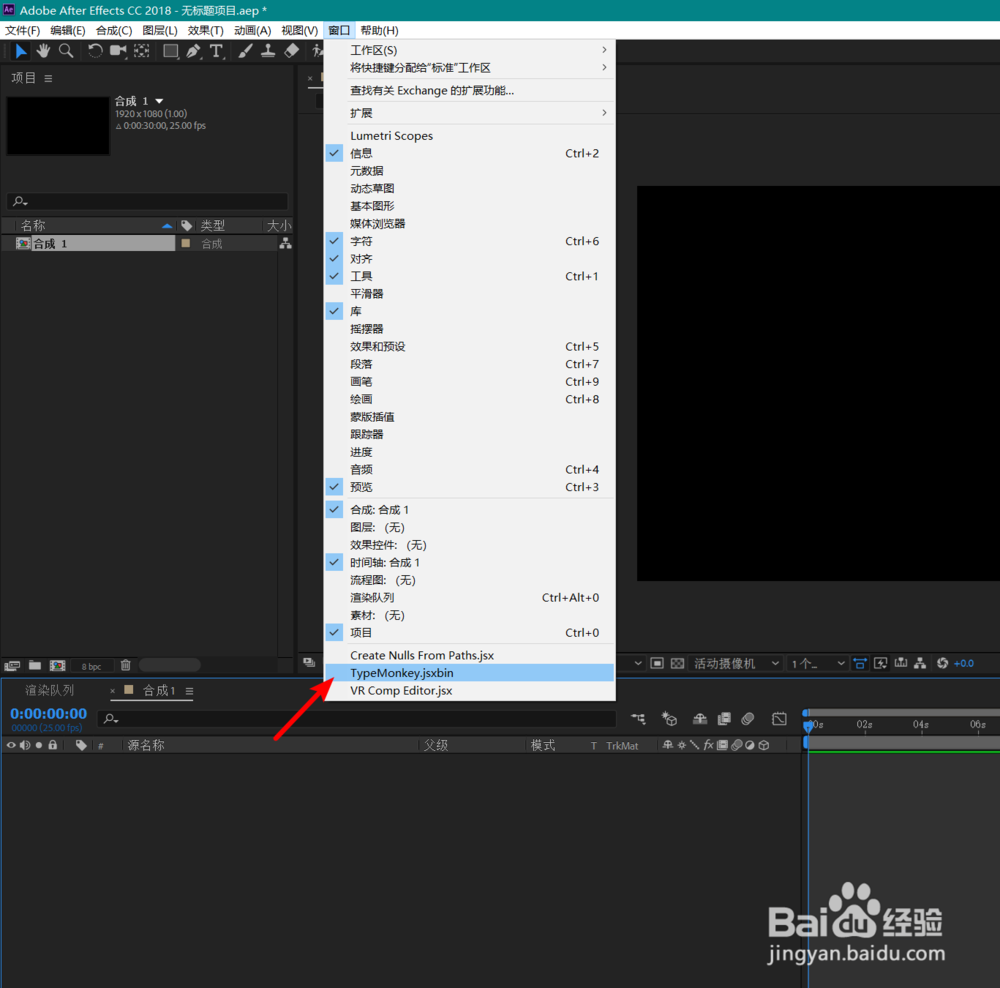Enable frame blending for timeline layers
1000x988 pixels.
coord(724,719)
